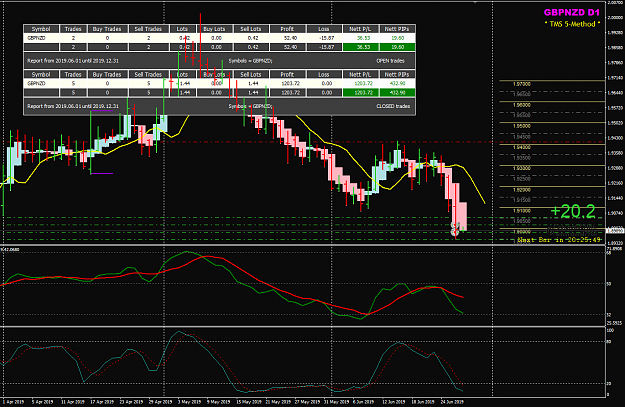Screen dimensions: 625x407
Task: Click the GBPNZD symbol cell in the closed trades table
Action: [x=41, y=83]
